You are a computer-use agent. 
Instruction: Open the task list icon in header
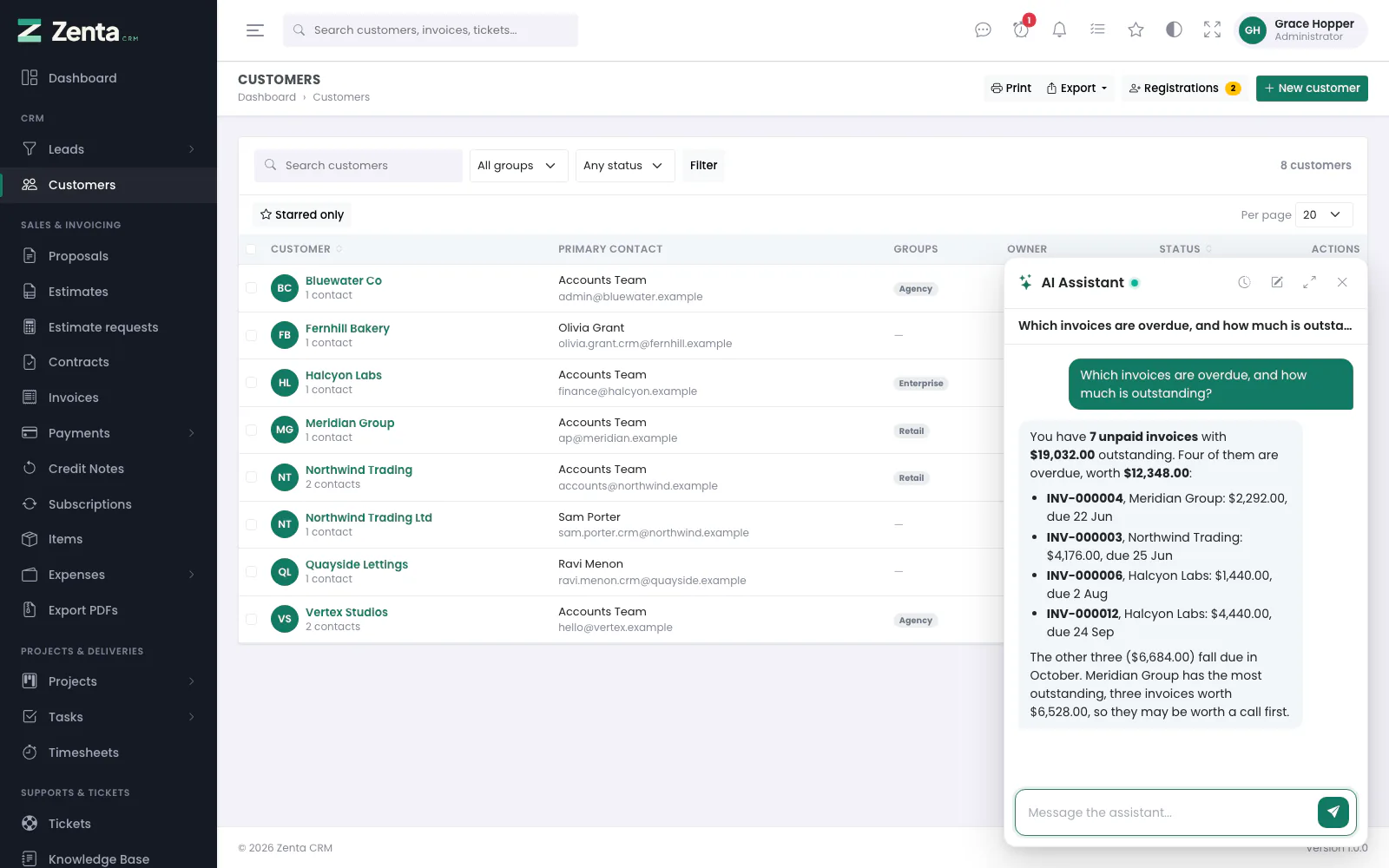pos(1097,30)
